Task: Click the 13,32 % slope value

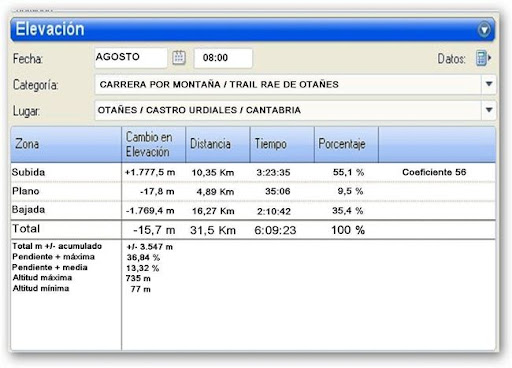Action: pos(143,268)
